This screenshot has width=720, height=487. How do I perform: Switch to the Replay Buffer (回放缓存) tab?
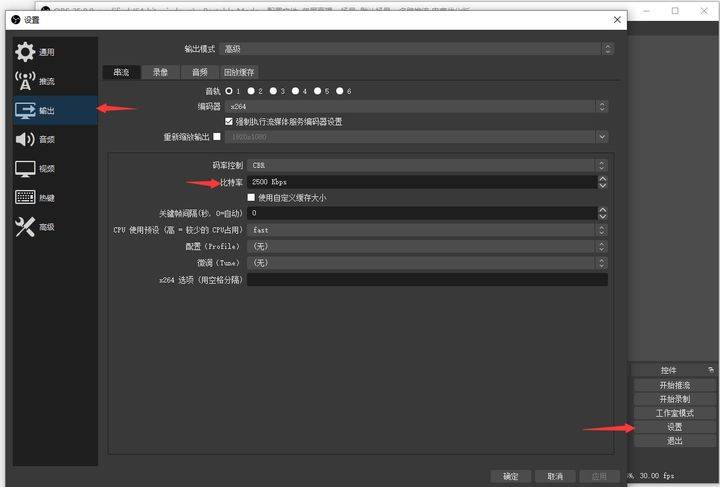click(x=239, y=72)
